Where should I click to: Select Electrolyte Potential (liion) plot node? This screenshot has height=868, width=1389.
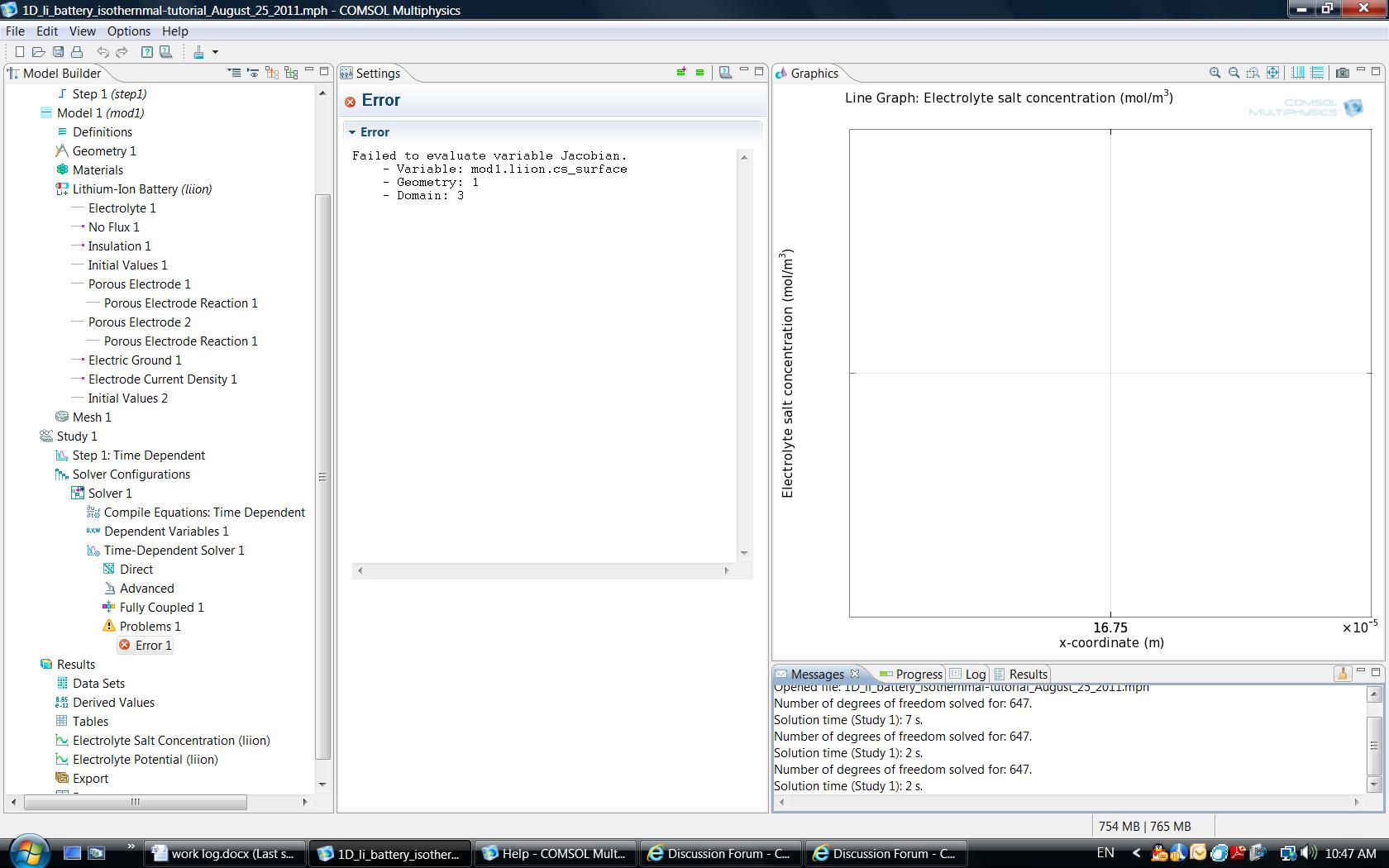tap(145, 760)
